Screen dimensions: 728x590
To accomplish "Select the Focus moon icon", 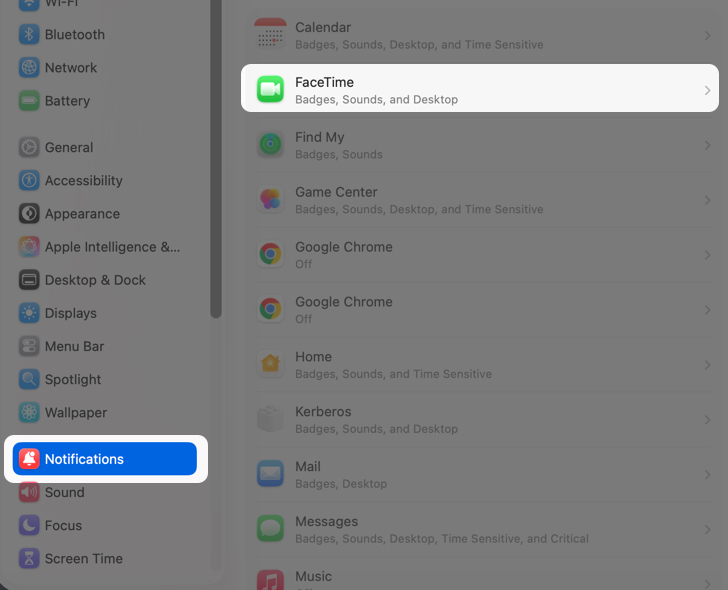I will [29, 525].
